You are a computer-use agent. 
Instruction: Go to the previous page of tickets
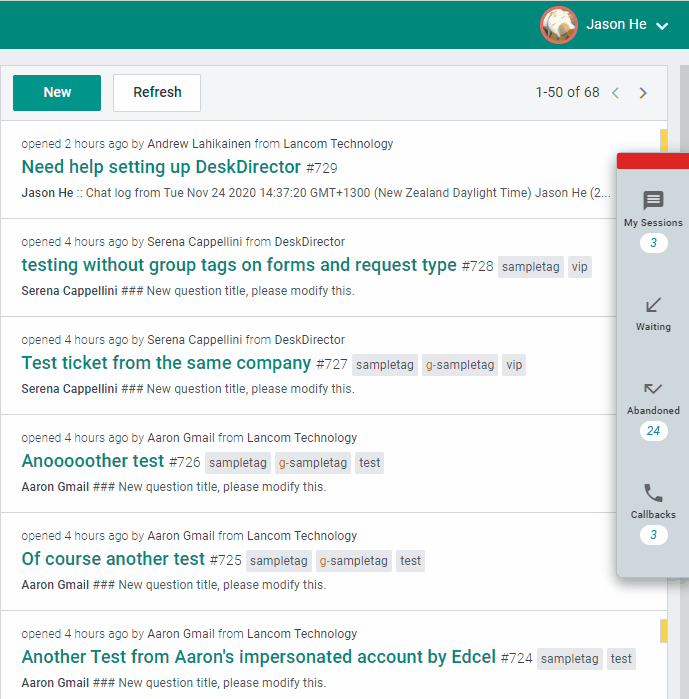615,93
